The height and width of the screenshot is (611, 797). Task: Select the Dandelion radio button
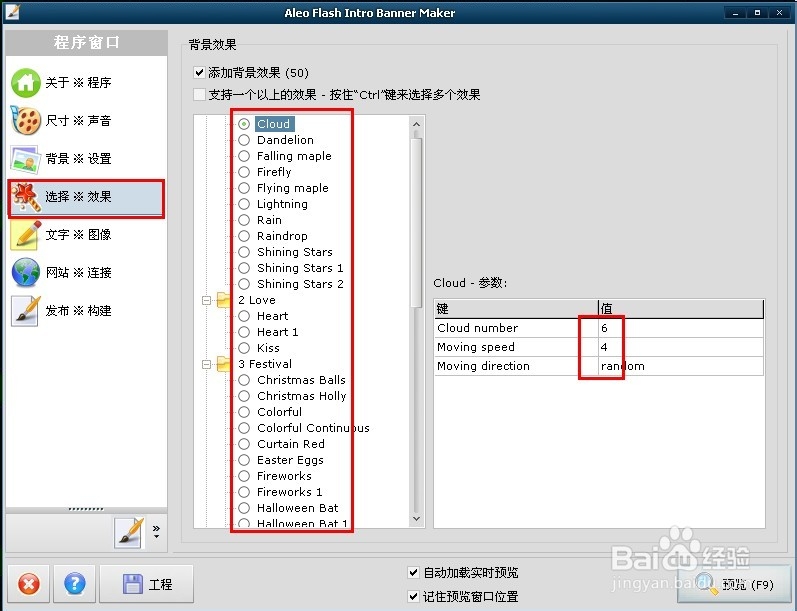244,140
